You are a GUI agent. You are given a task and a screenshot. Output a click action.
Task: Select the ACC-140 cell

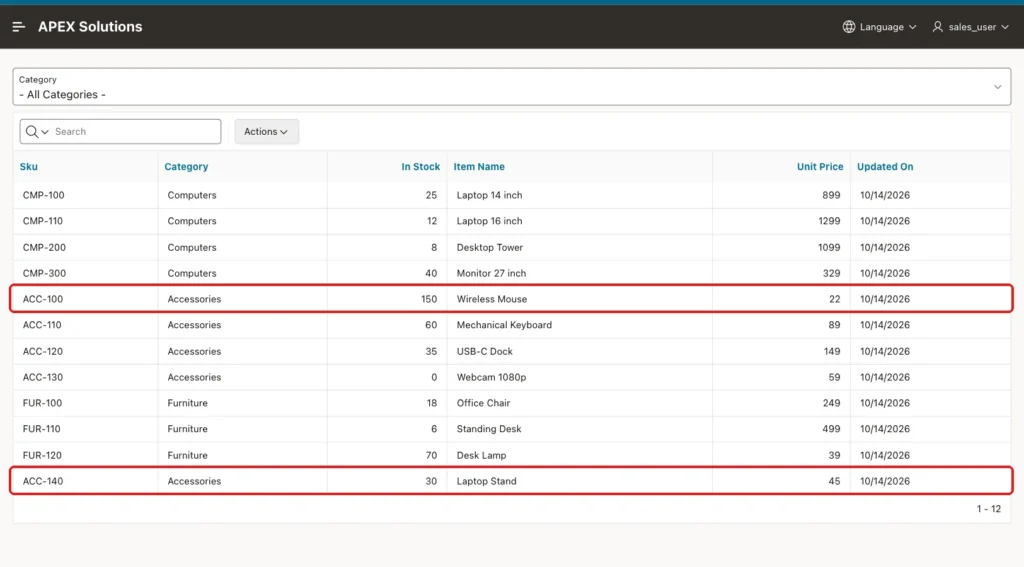click(86, 481)
